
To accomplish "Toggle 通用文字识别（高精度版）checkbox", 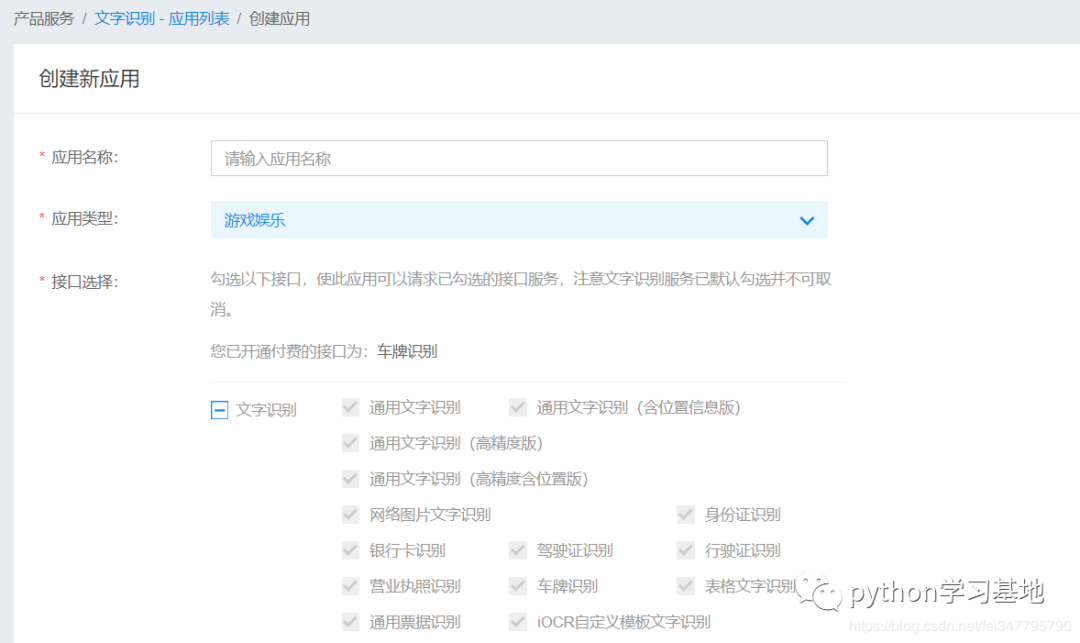I will 351,443.
